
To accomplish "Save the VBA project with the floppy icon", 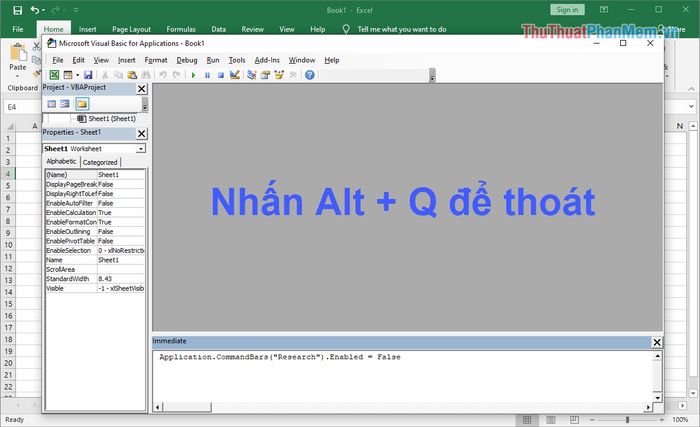I will click(x=88, y=75).
